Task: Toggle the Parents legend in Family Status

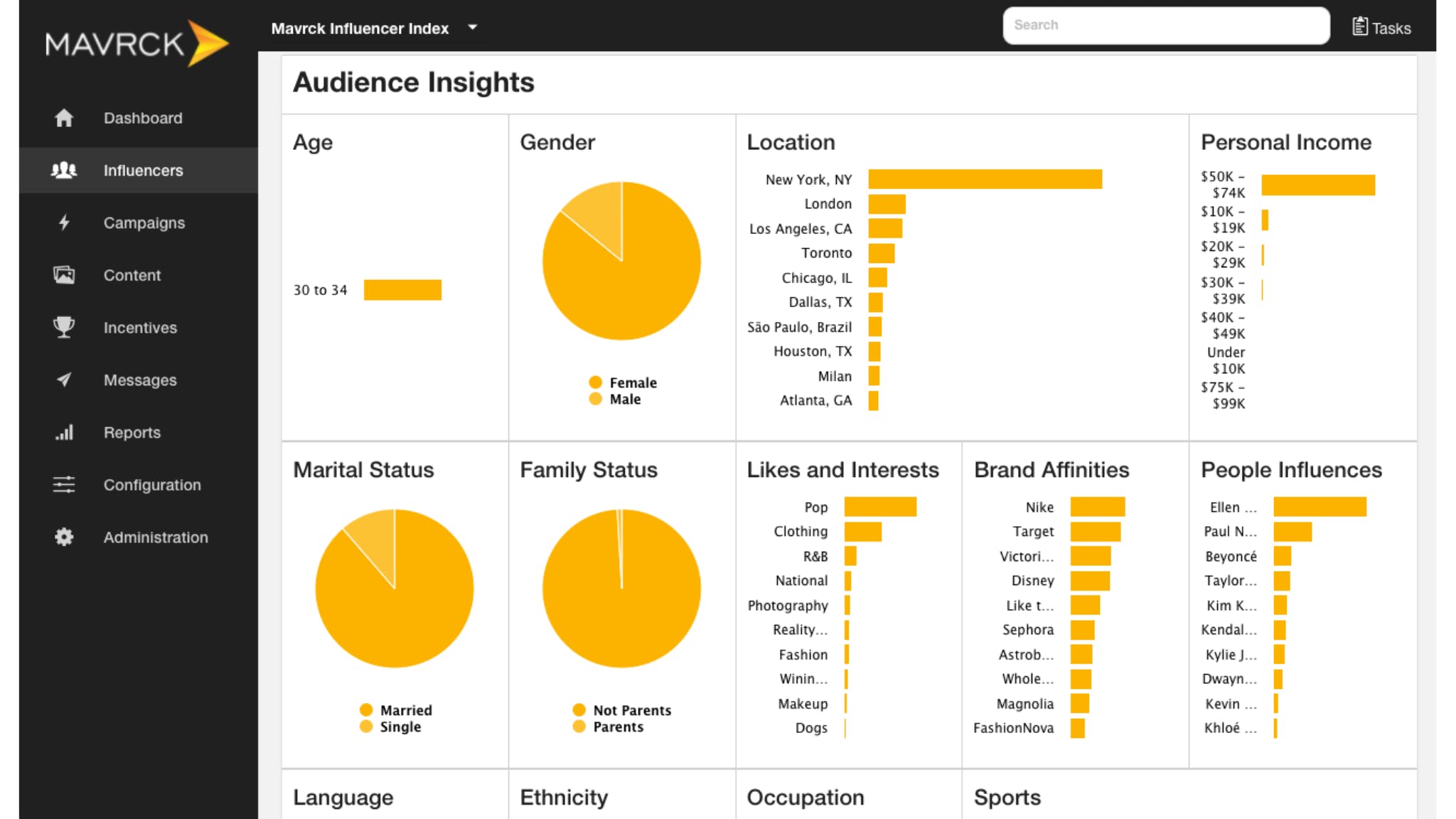Action: tap(617, 727)
